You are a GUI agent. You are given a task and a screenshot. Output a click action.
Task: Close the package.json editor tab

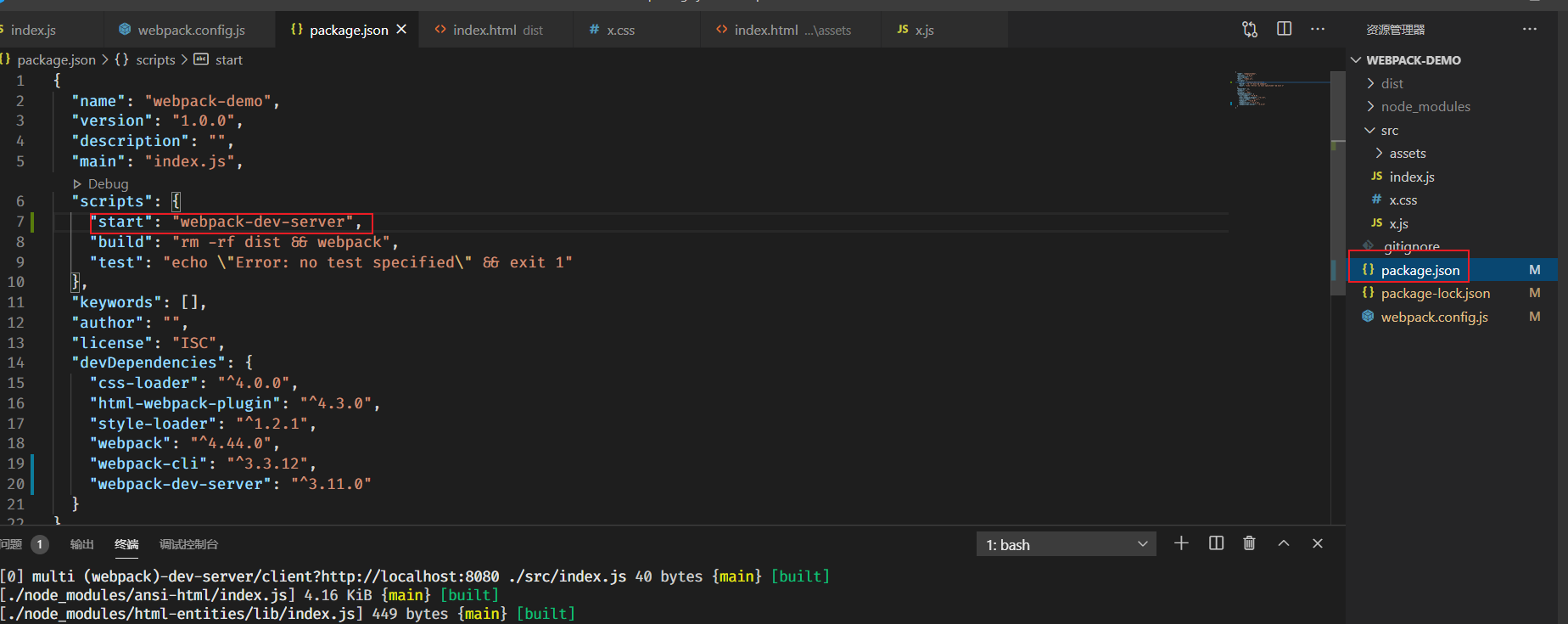(401, 29)
